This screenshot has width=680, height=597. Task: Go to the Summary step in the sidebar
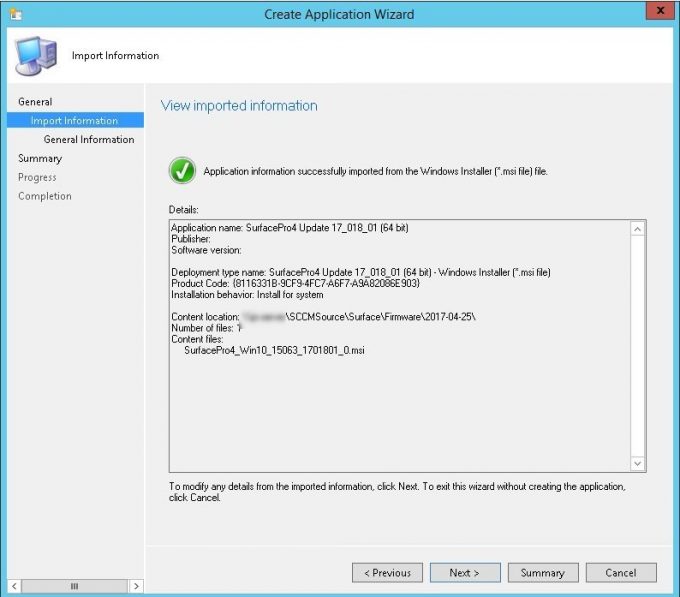(40, 159)
